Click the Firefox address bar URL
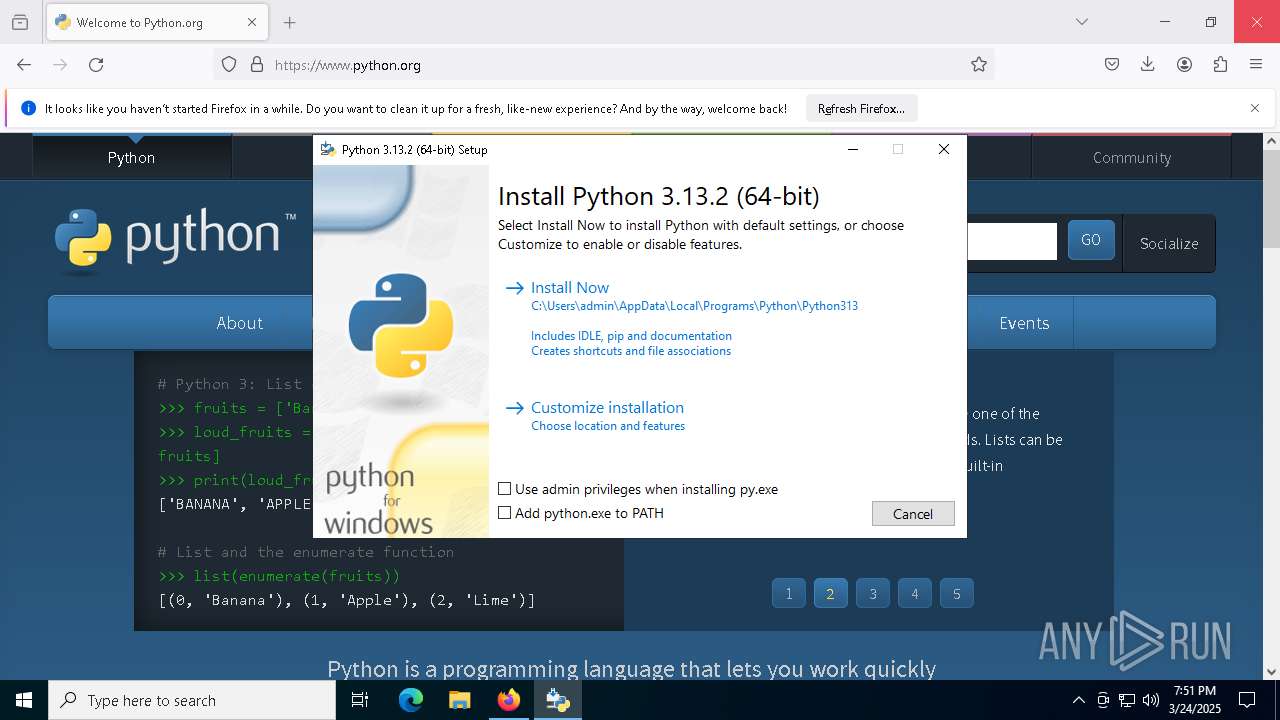1280x720 pixels. [x=348, y=65]
